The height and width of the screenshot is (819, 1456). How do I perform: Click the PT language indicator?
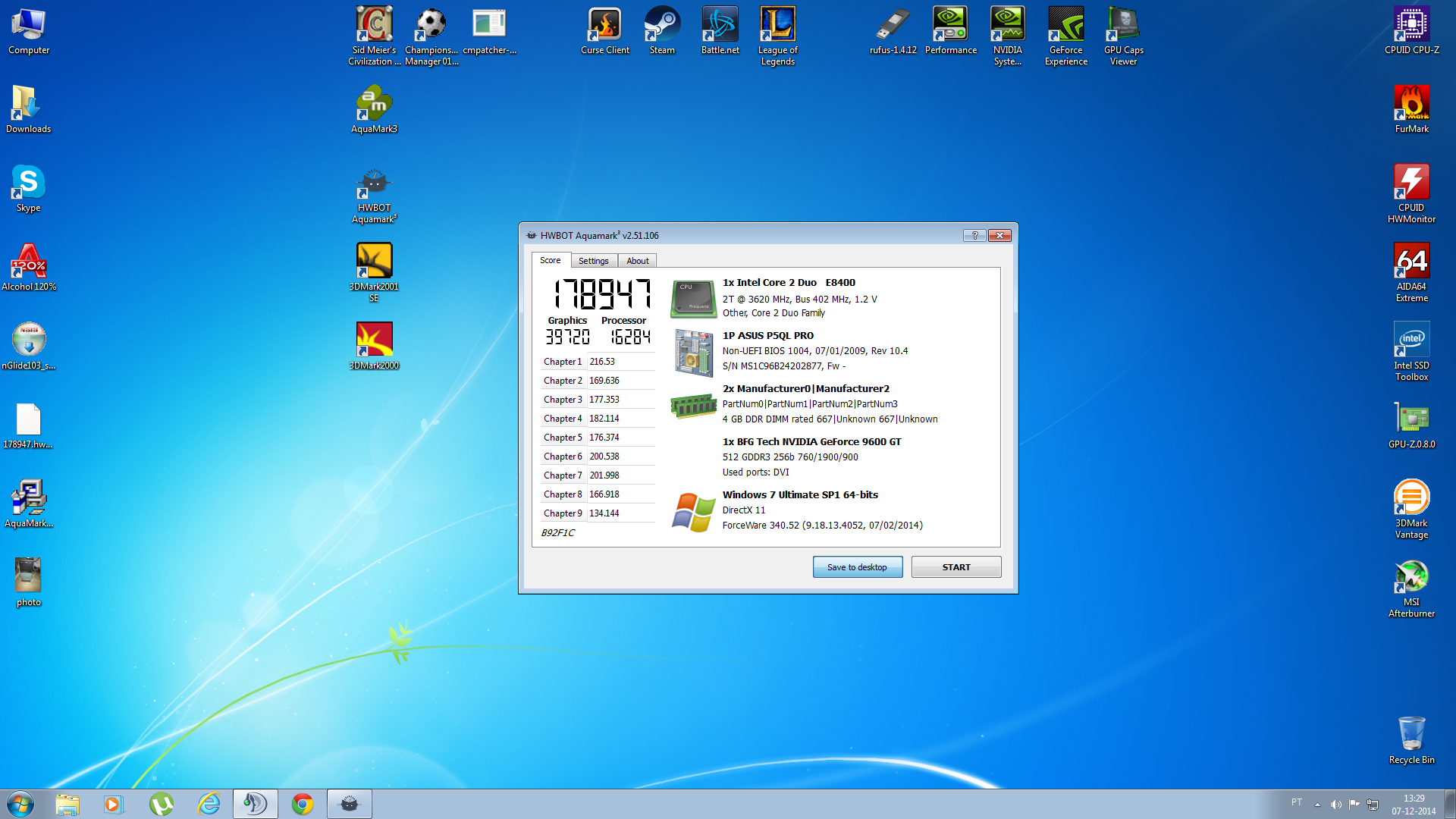[1297, 802]
